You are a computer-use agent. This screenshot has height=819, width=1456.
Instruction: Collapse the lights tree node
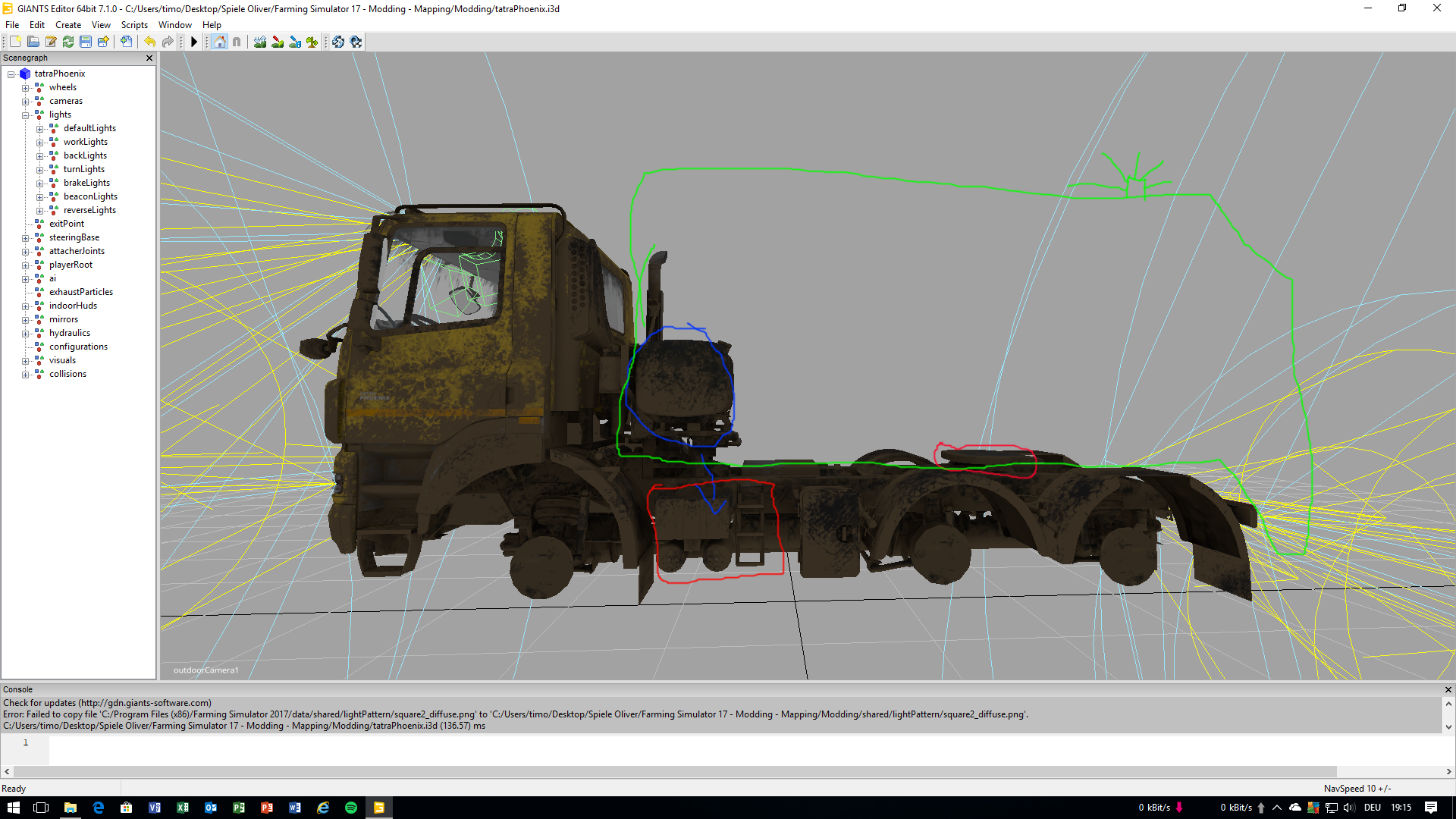25,115
